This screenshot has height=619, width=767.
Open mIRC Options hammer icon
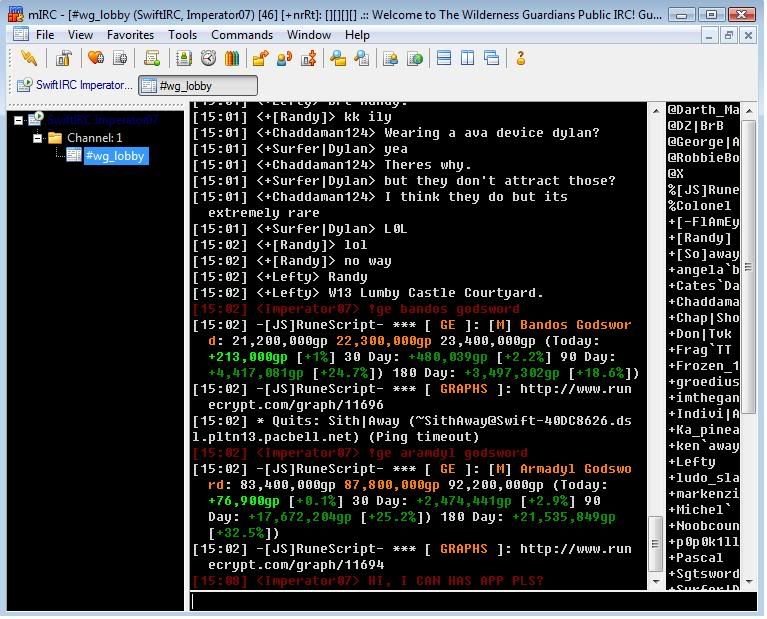tap(63, 58)
